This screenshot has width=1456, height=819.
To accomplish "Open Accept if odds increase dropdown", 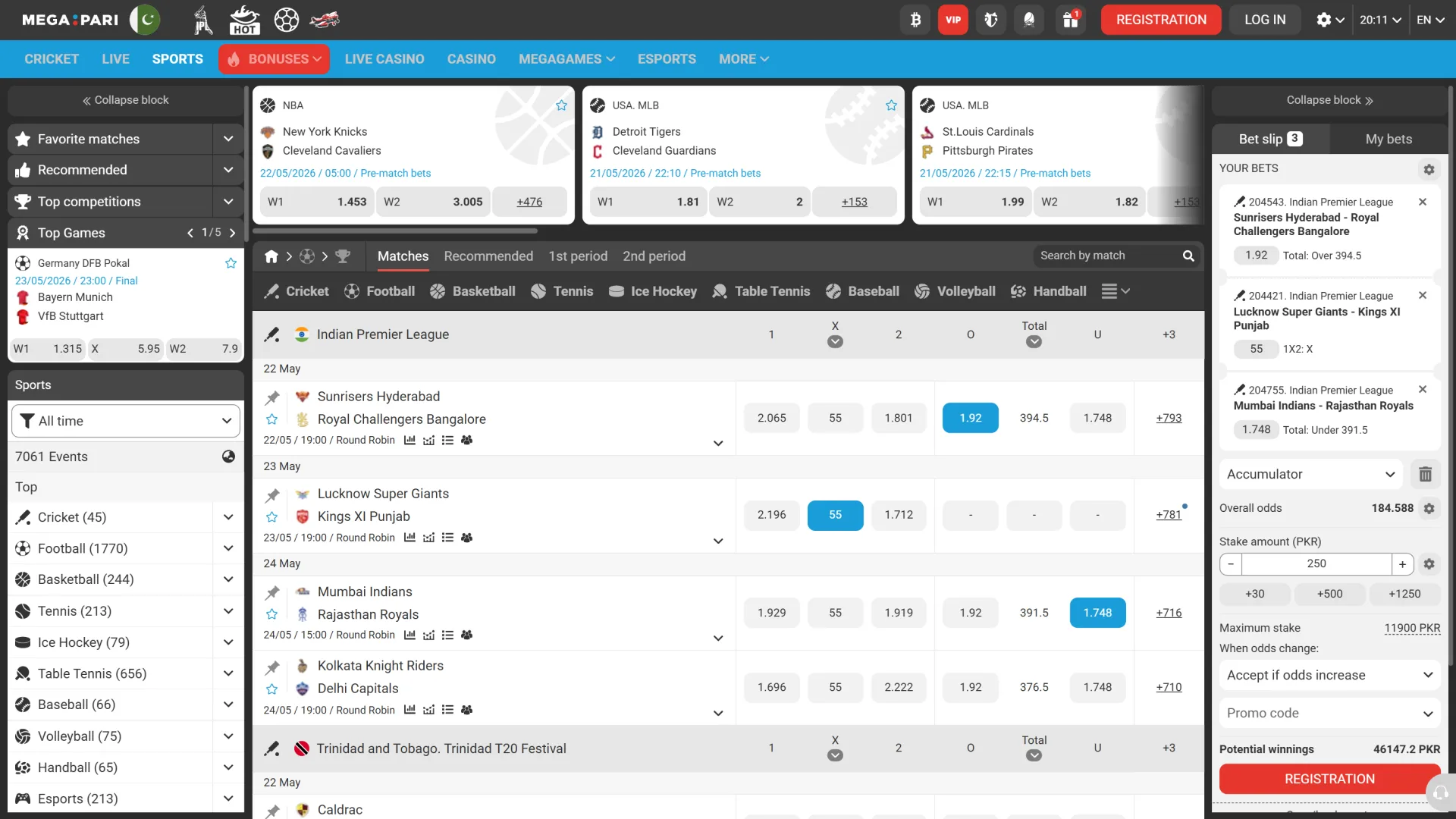I will tap(1329, 675).
